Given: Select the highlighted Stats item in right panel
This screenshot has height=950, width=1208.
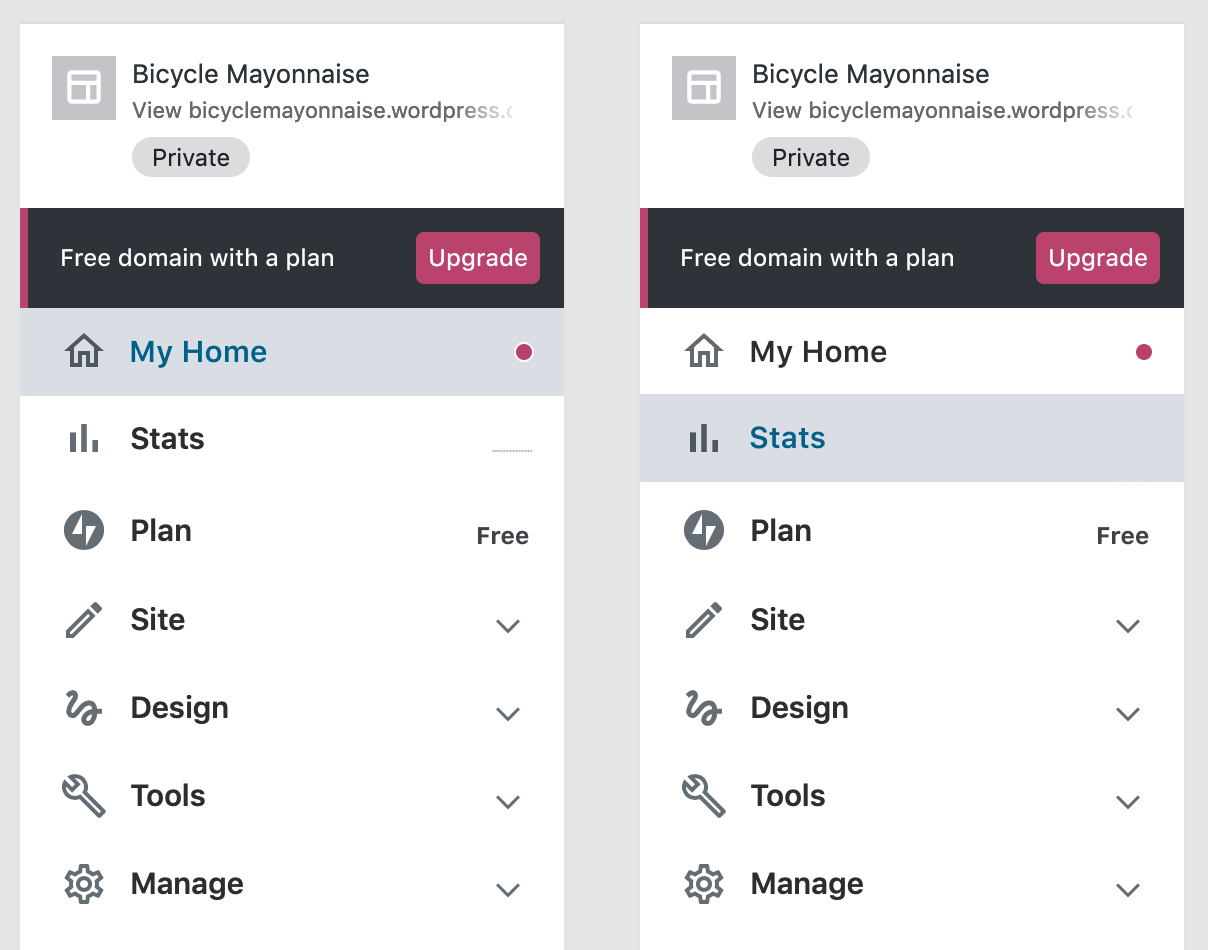Looking at the screenshot, I should tap(912, 438).
